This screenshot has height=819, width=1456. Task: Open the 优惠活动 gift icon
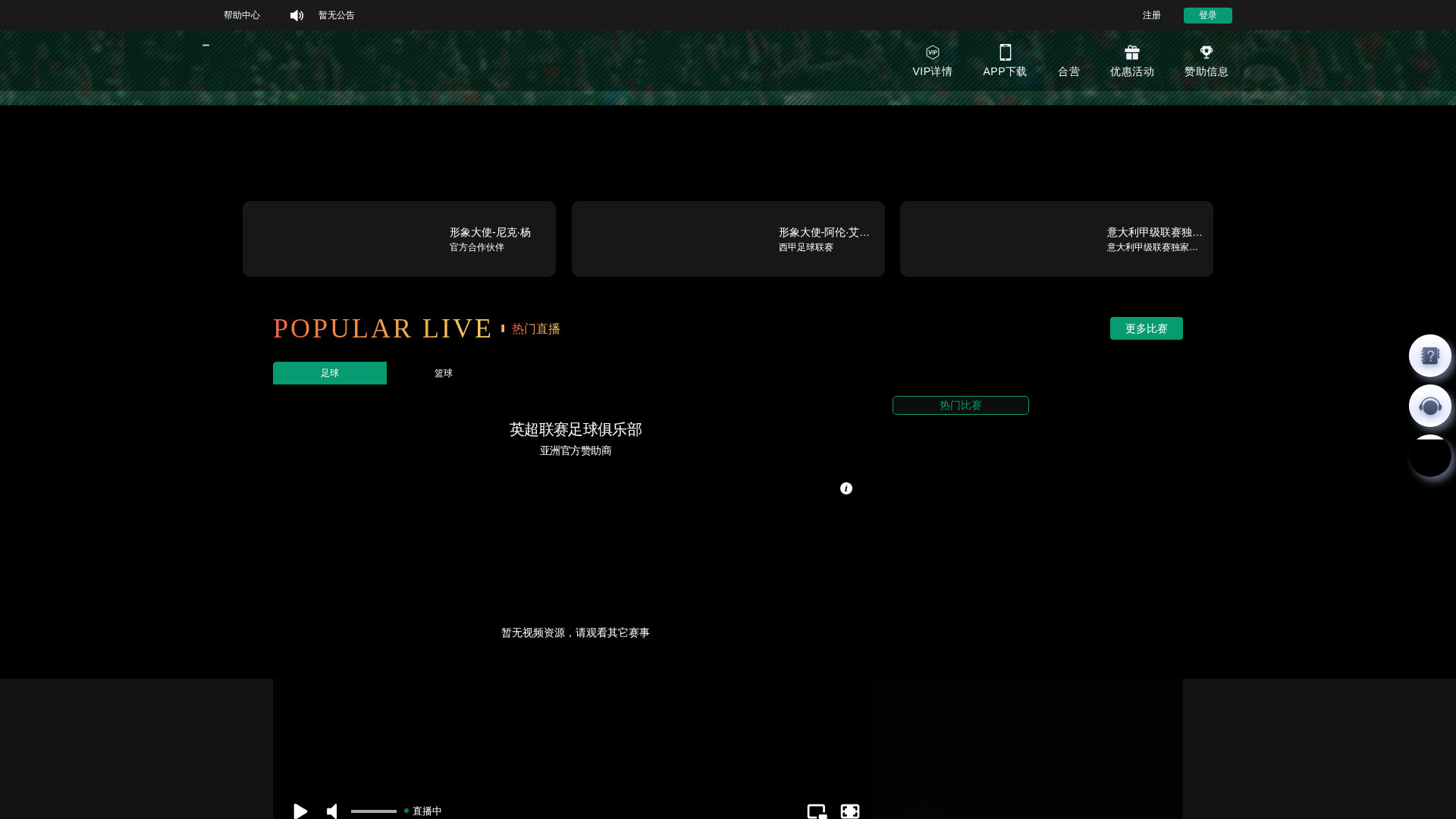[1131, 52]
